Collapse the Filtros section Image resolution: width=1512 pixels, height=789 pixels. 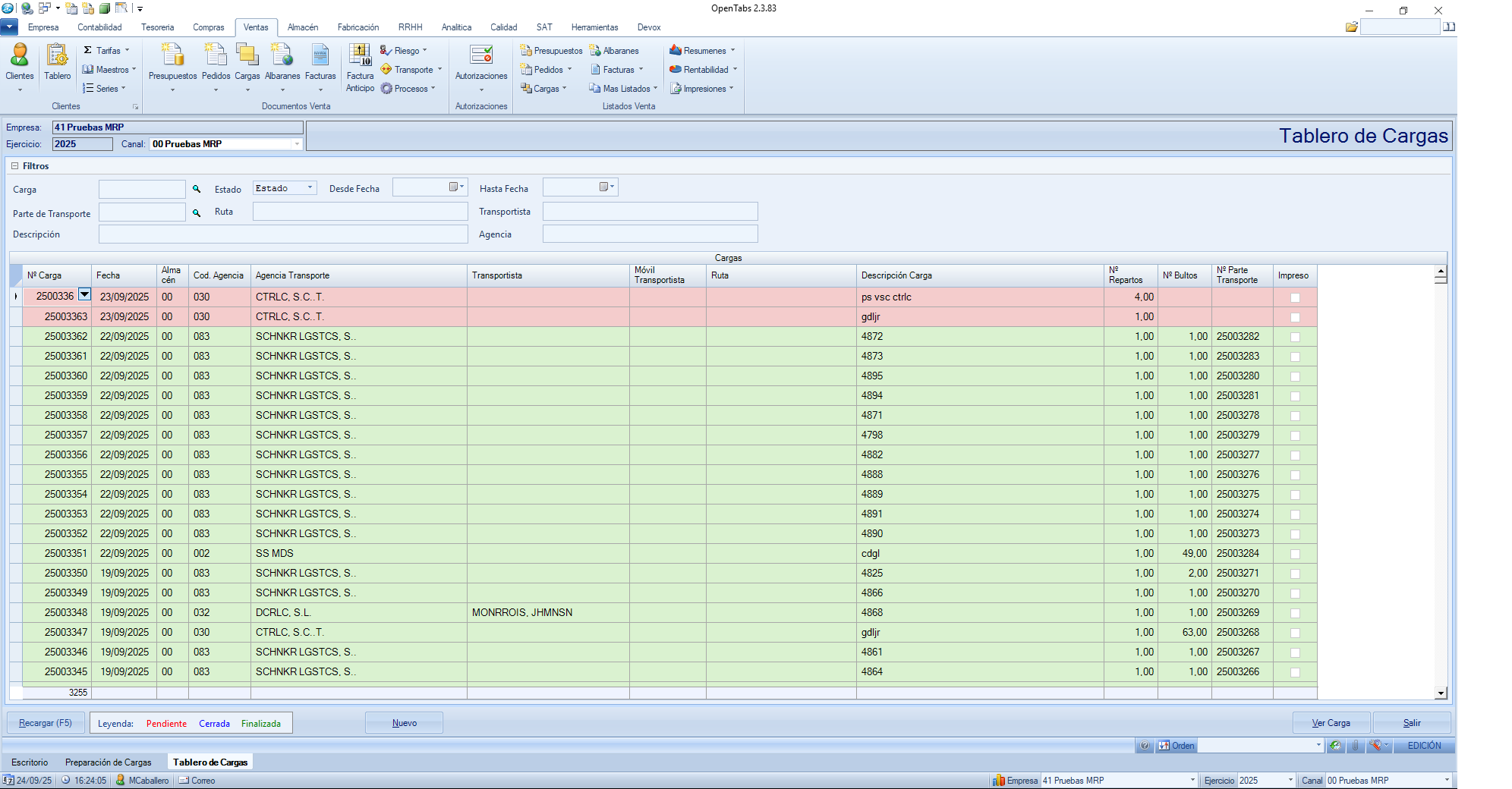[x=15, y=166]
